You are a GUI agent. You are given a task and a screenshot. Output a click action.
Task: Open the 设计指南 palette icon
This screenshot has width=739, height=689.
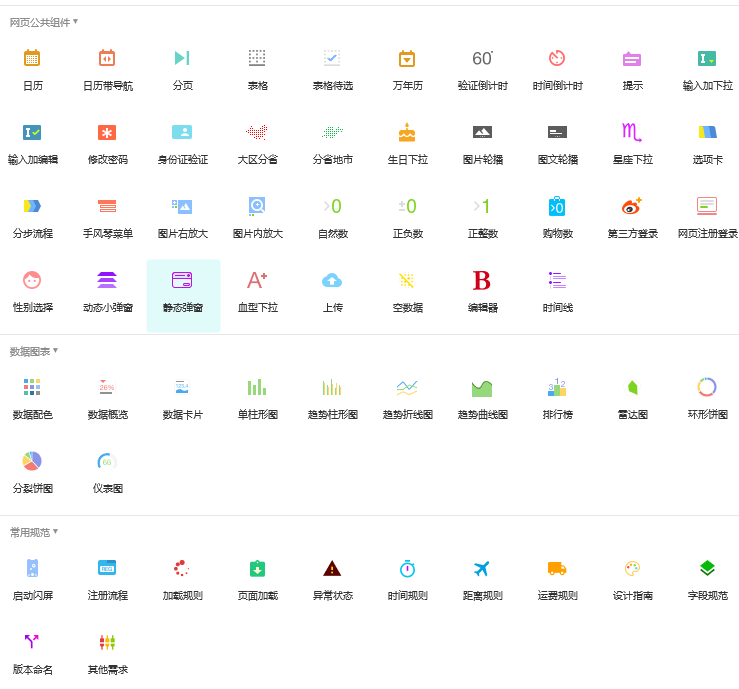pyautogui.click(x=632, y=568)
